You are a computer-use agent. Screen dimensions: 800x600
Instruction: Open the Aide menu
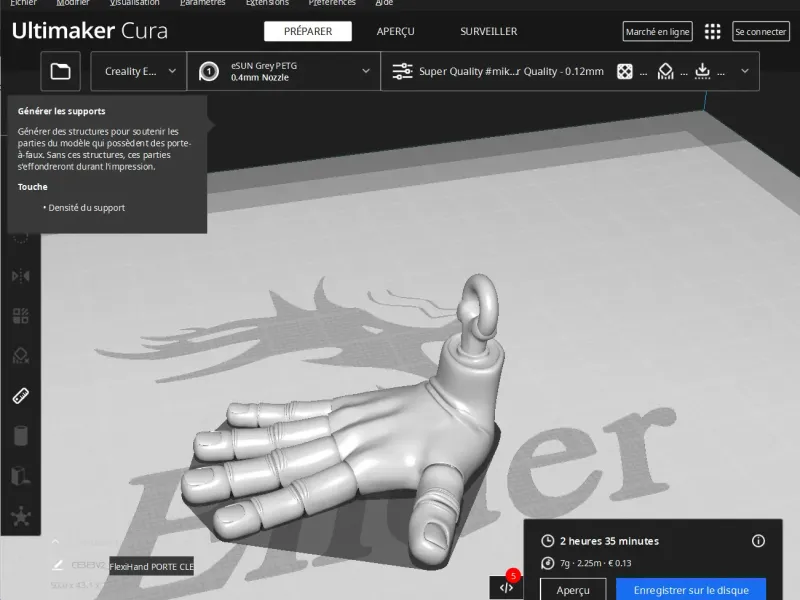[x=384, y=3]
